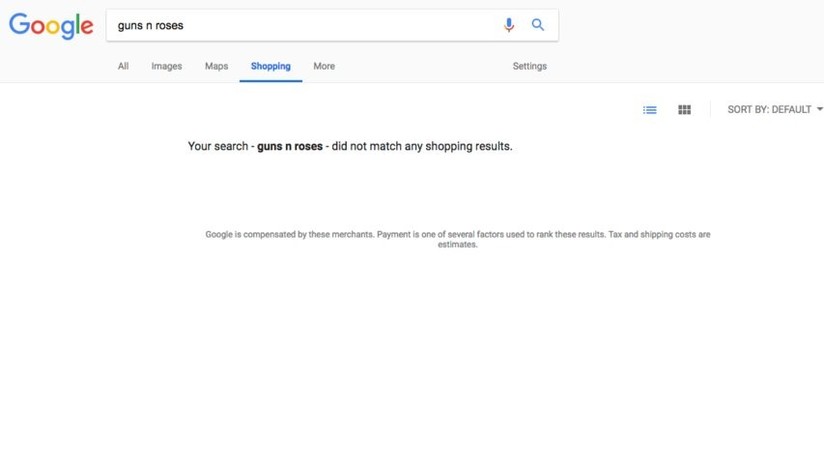Switch to list view layout
The height and width of the screenshot is (464, 824).
coord(650,110)
